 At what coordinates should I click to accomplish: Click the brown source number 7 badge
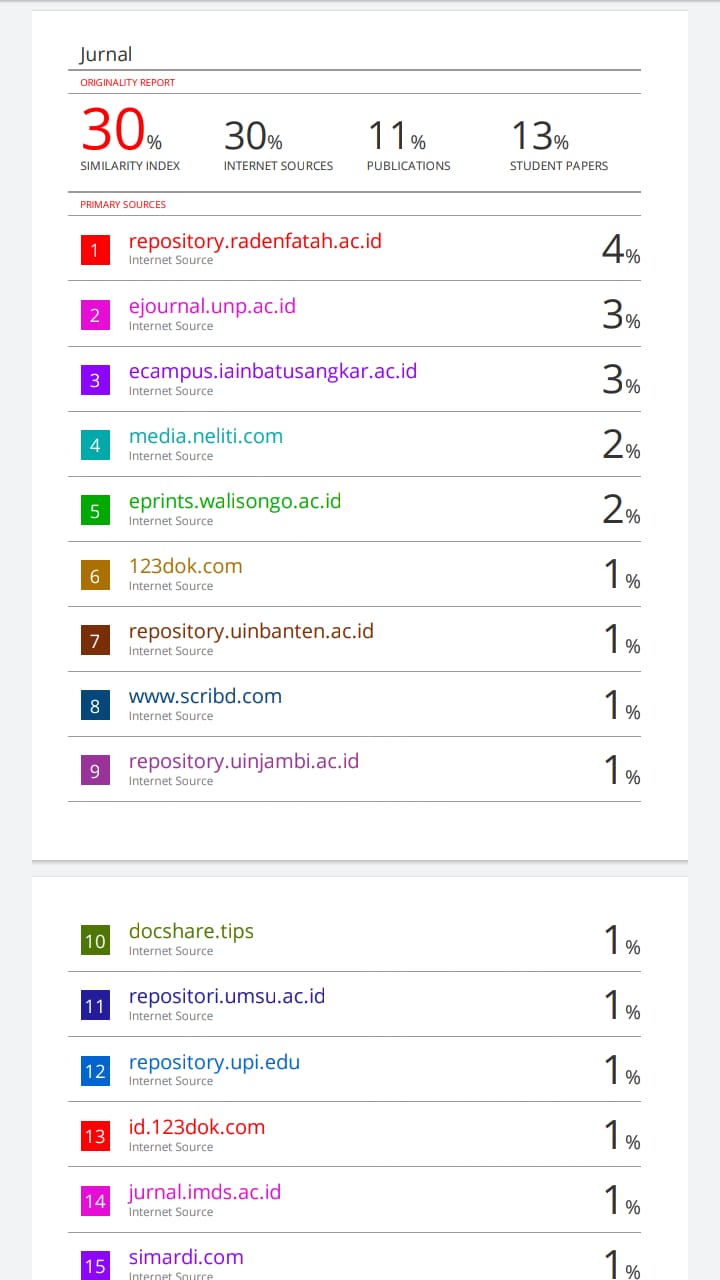(x=95, y=641)
